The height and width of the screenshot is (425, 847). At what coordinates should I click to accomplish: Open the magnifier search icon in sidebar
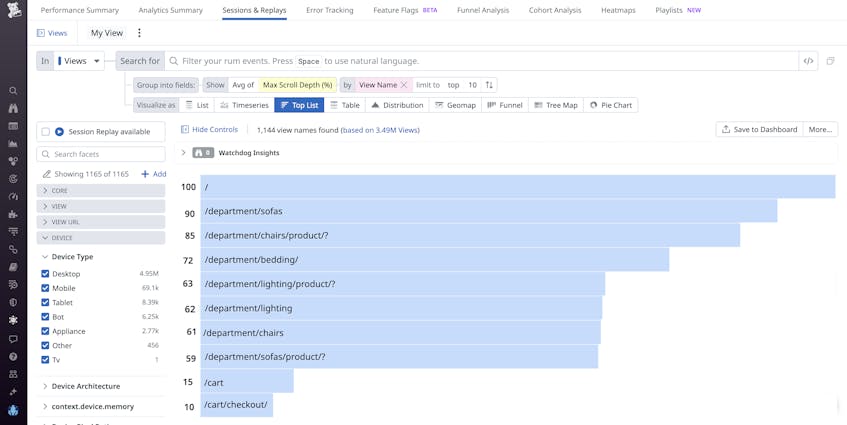(13, 91)
